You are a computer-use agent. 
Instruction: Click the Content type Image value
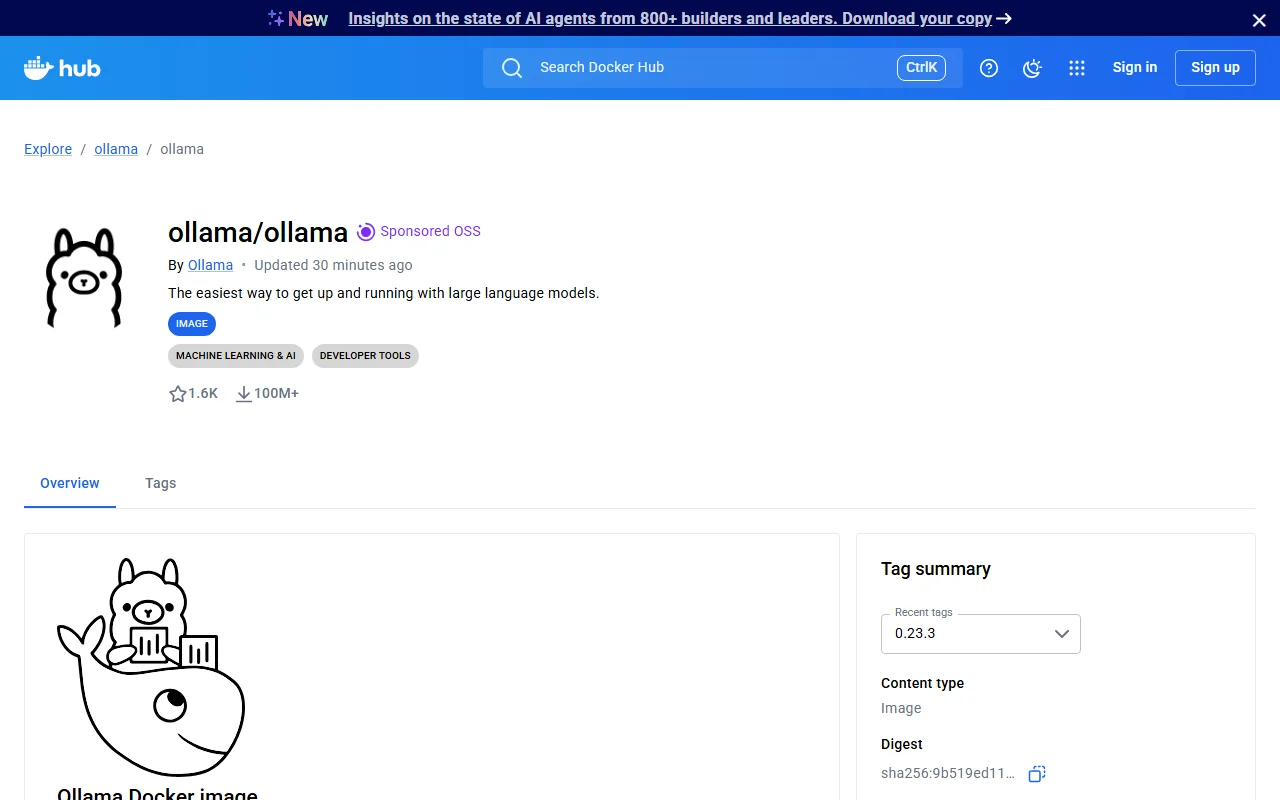click(x=901, y=708)
